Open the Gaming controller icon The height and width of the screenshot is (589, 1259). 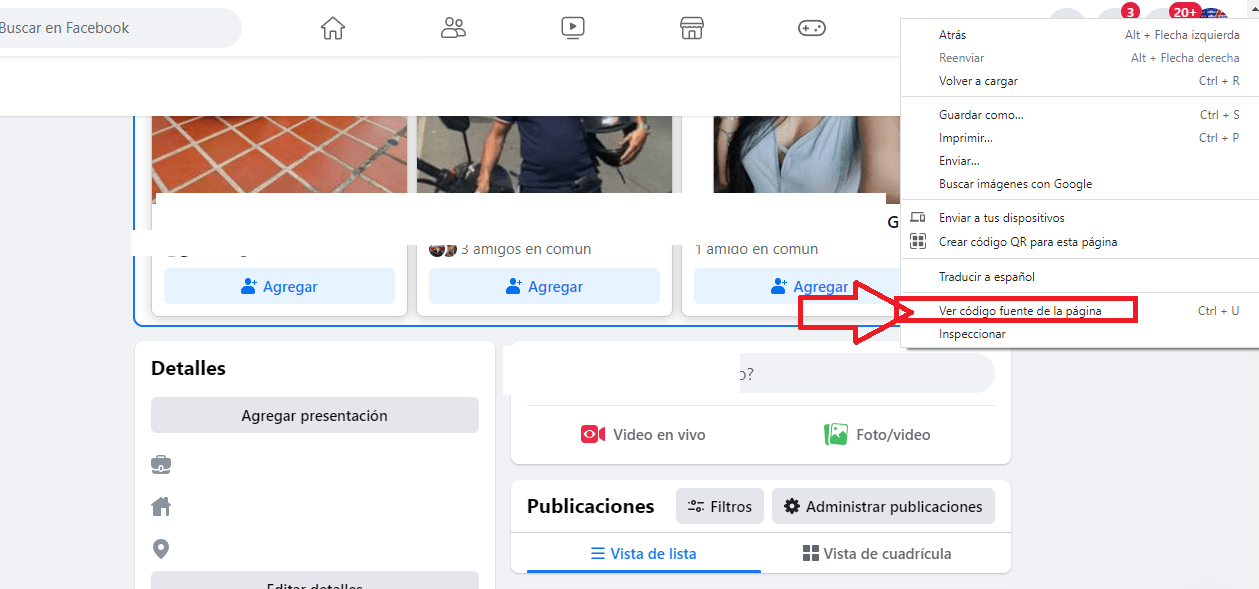812,28
